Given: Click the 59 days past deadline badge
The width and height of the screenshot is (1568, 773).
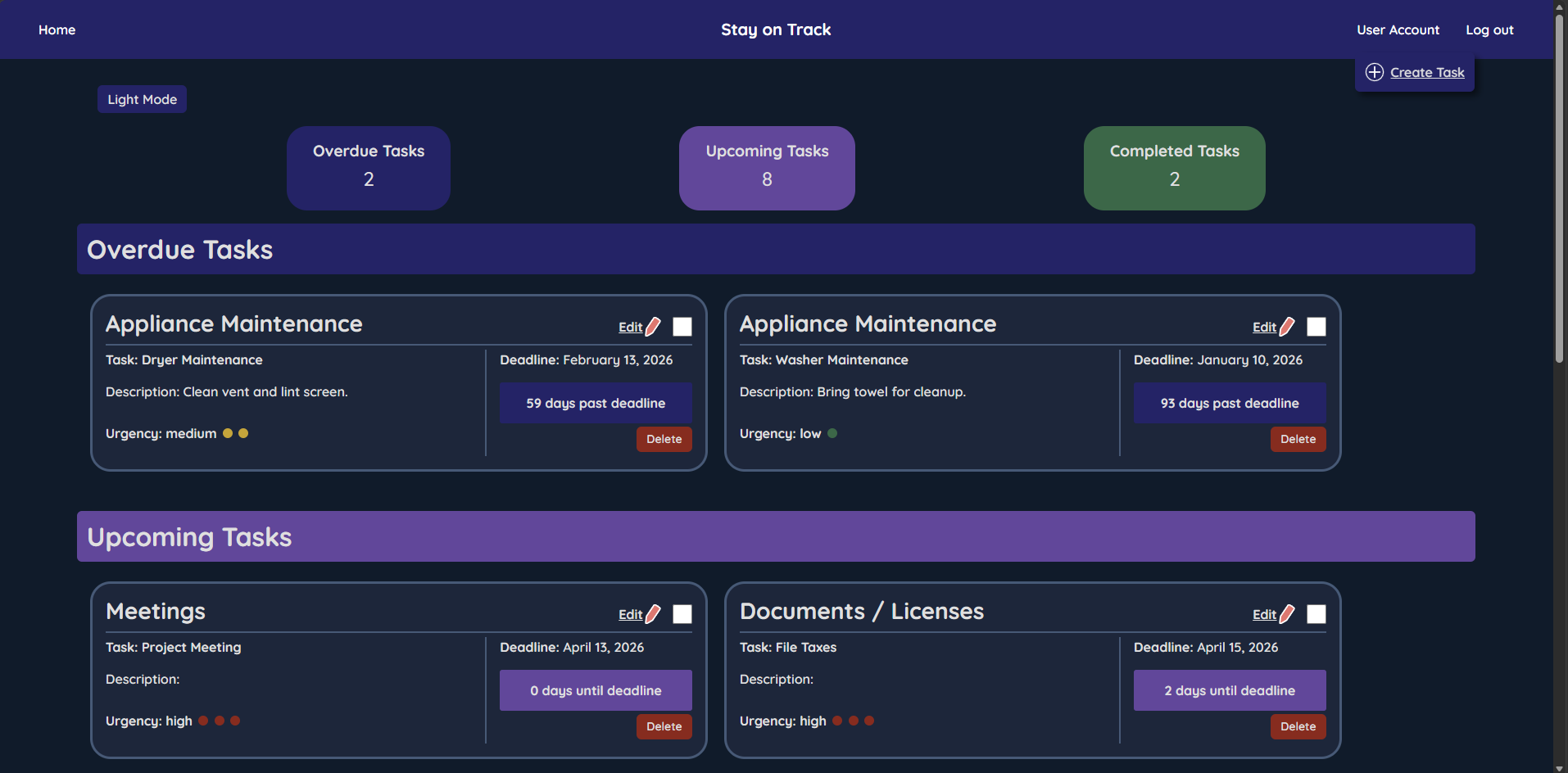Looking at the screenshot, I should pyautogui.click(x=596, y=403).
